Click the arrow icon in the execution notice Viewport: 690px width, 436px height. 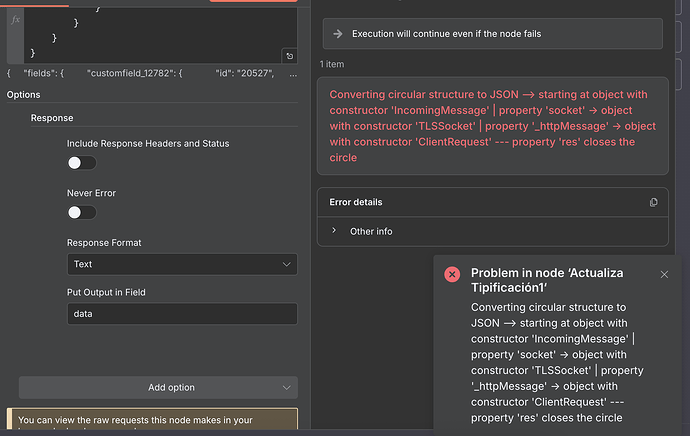click(337, 33)
